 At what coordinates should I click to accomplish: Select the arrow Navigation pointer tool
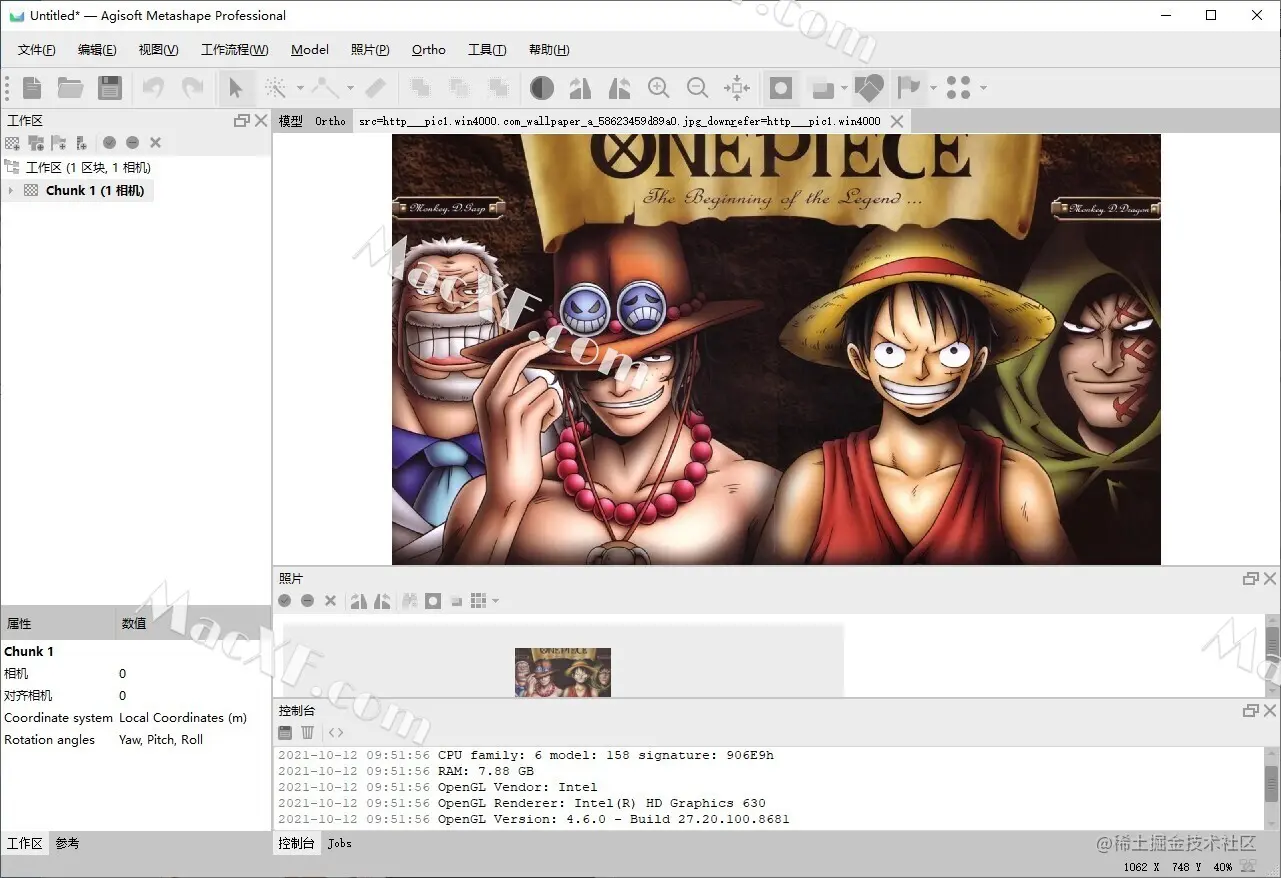[235, 88]
